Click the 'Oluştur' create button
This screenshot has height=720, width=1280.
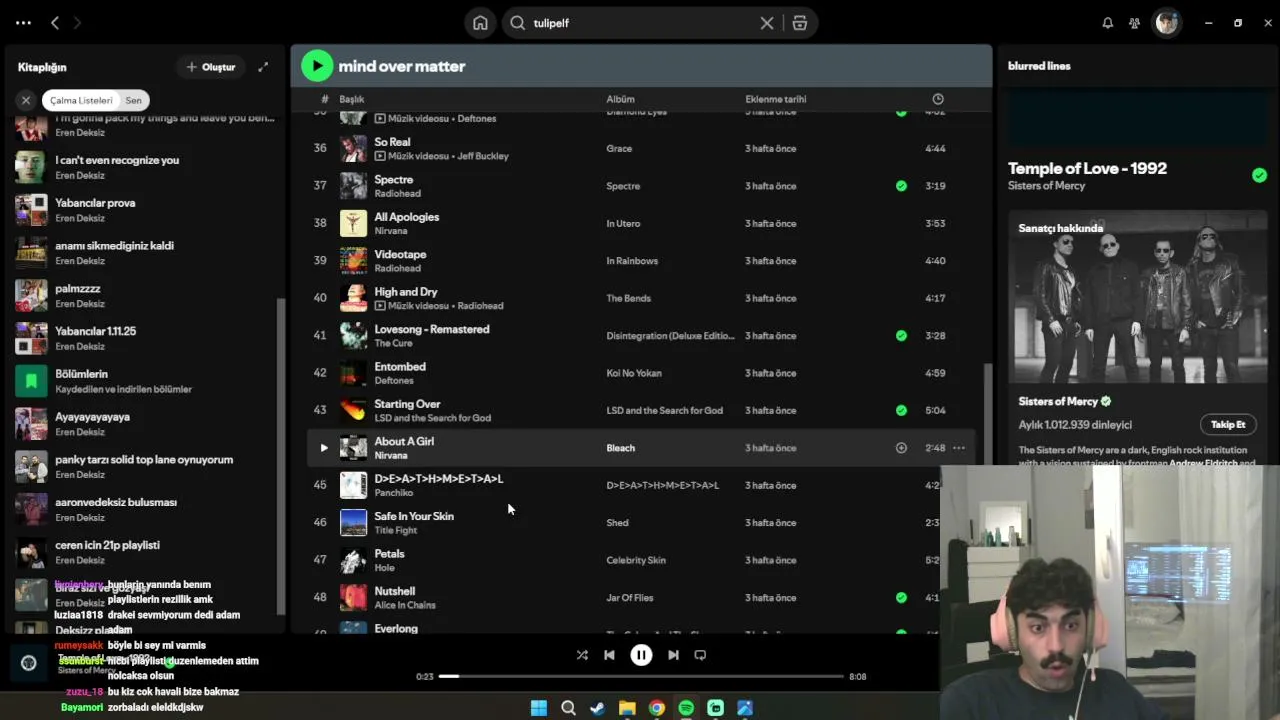(x=211, y=67)
